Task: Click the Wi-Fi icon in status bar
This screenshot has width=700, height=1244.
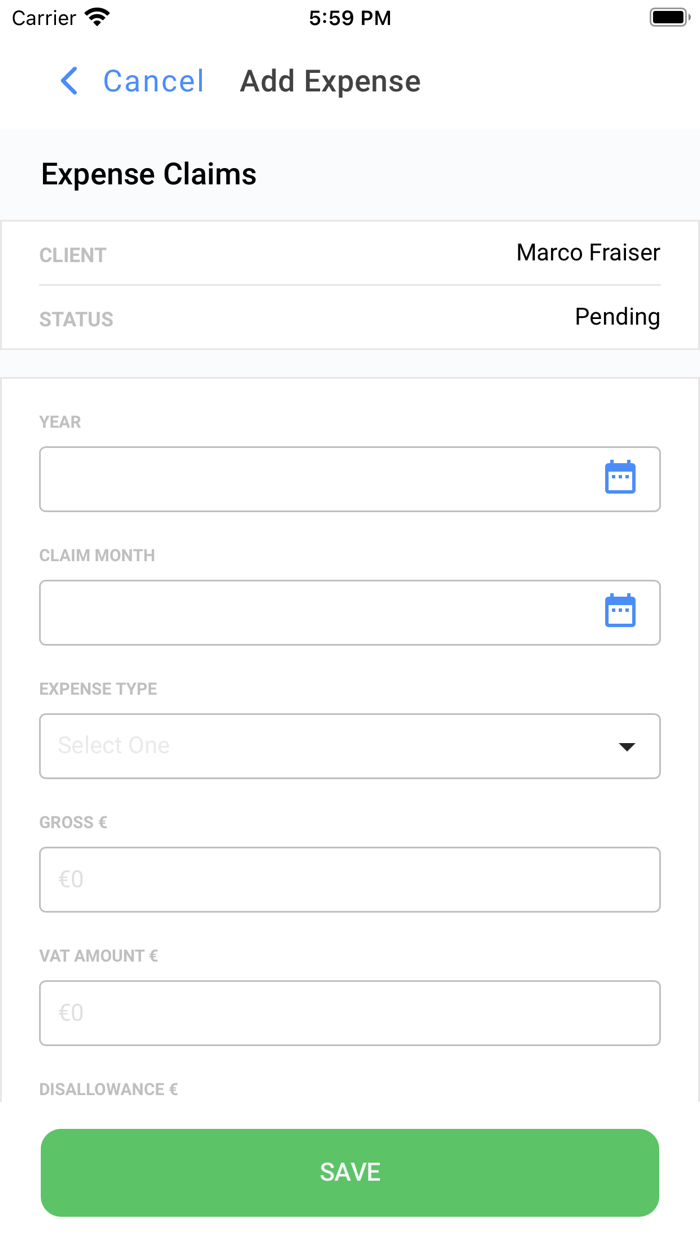Action: 95,17
